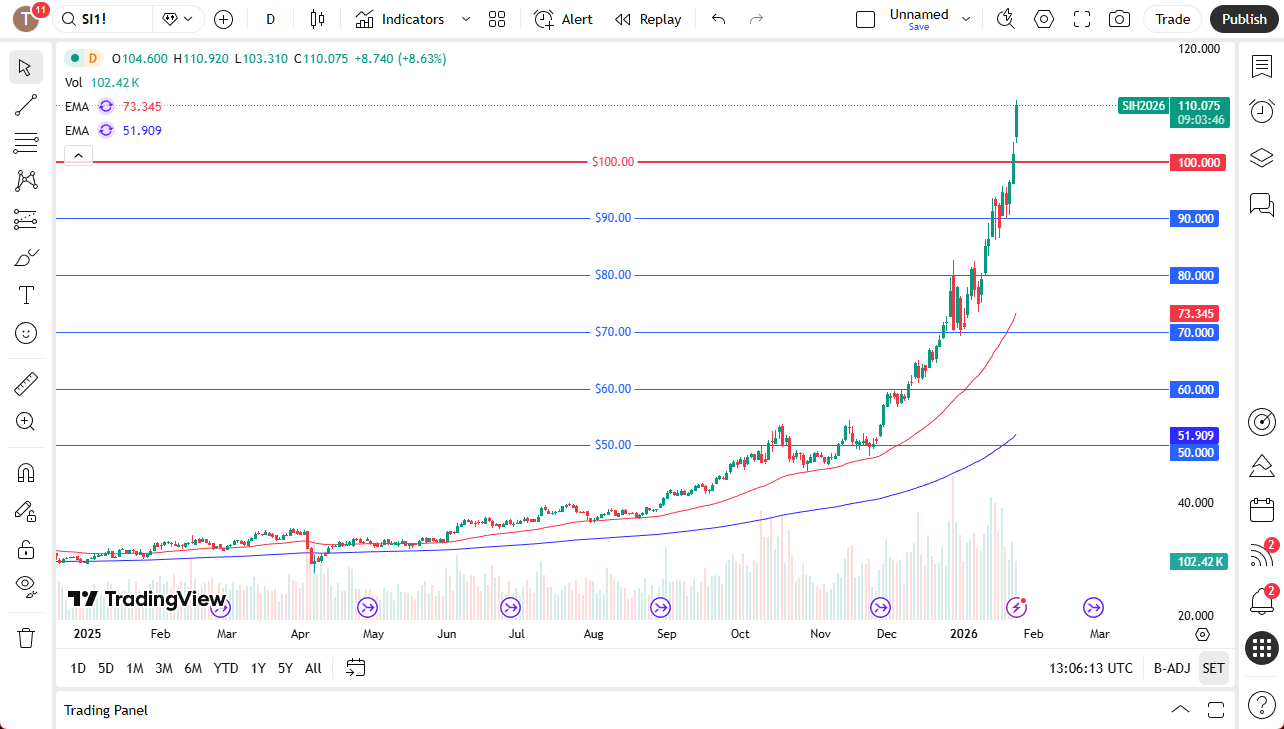Toggle the SET settlement price option
The height and width of the screenshot is (729, 1284).
click(x=1213, y=668)
